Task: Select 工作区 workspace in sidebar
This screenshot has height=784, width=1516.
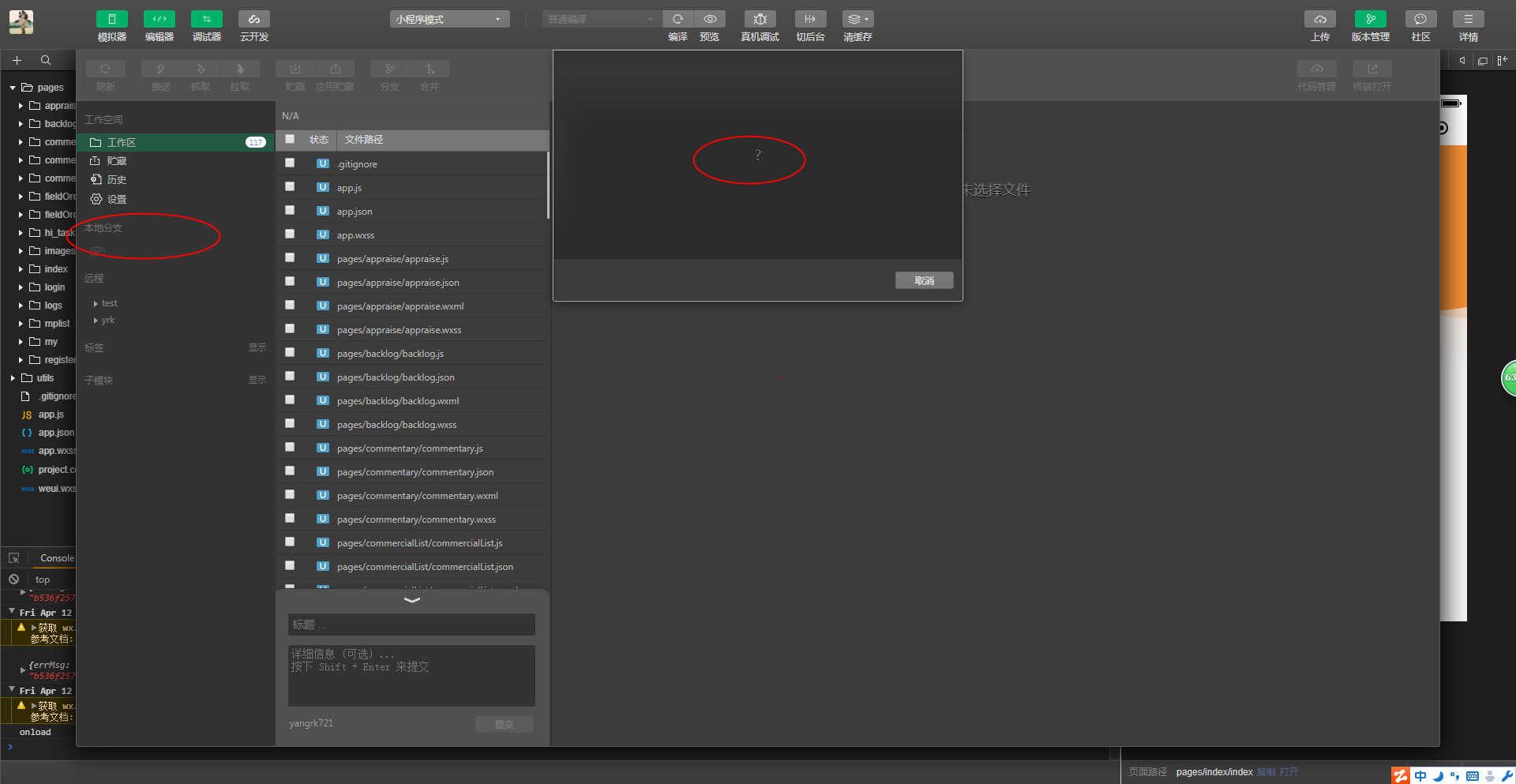Action: pyautogui.click(x=176, y=142)
